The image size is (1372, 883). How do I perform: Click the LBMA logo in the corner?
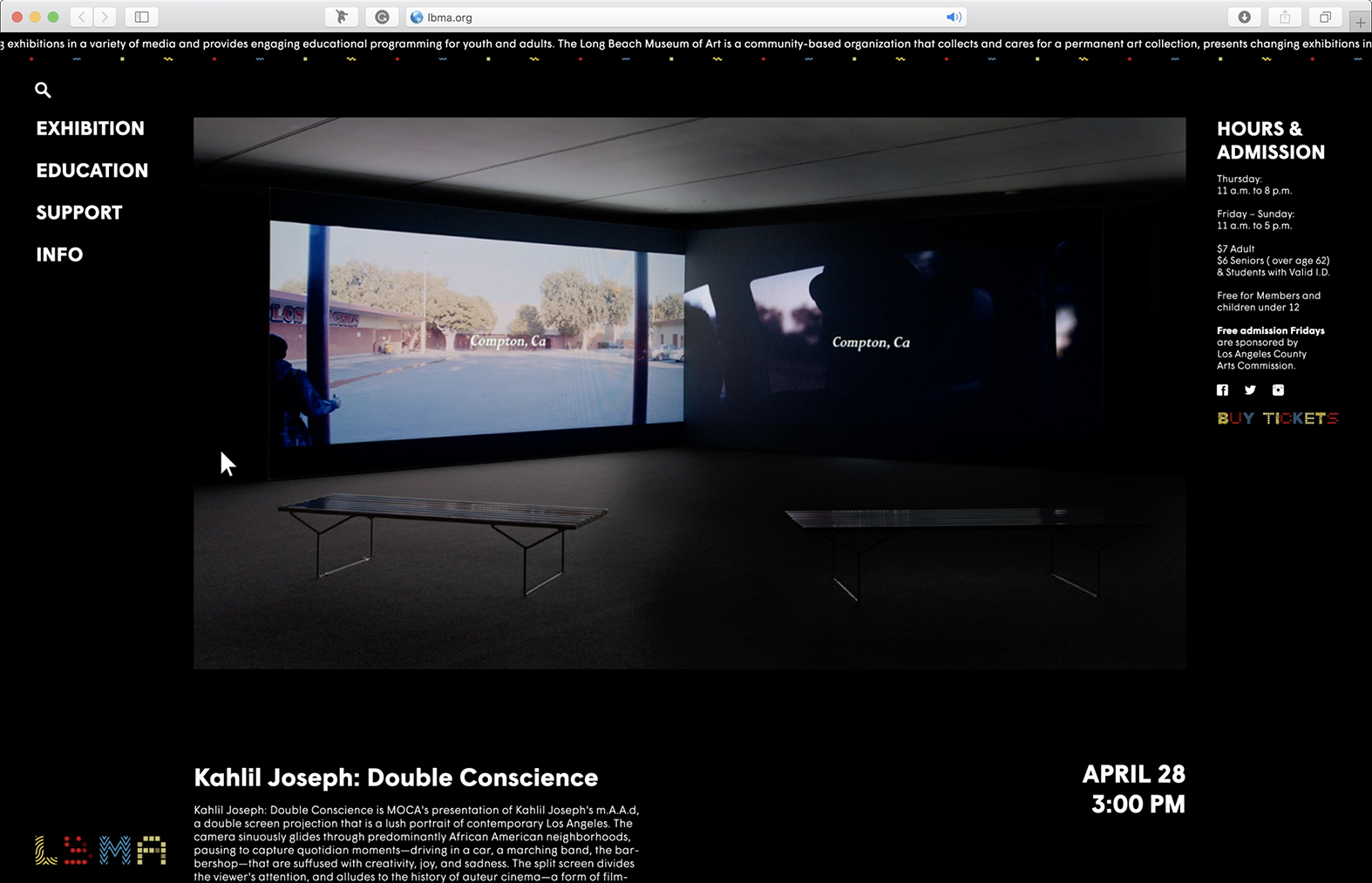point(100,850)
